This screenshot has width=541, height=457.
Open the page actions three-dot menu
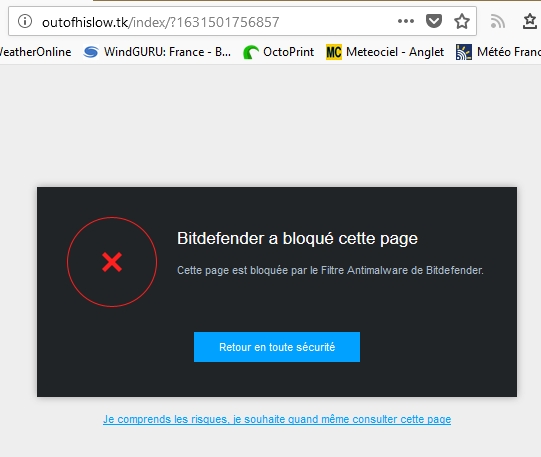pos(406,21)
